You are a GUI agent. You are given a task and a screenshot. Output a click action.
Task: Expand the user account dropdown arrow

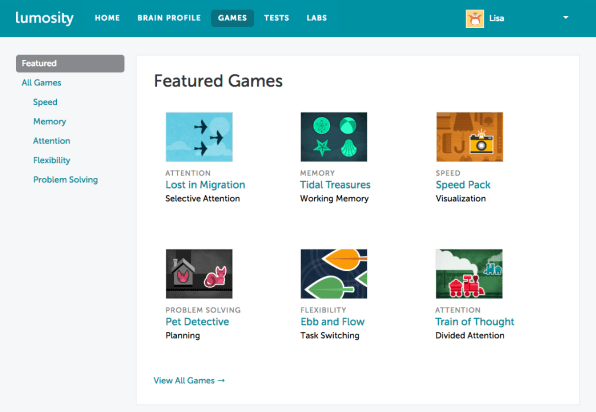tap(566, 17)
